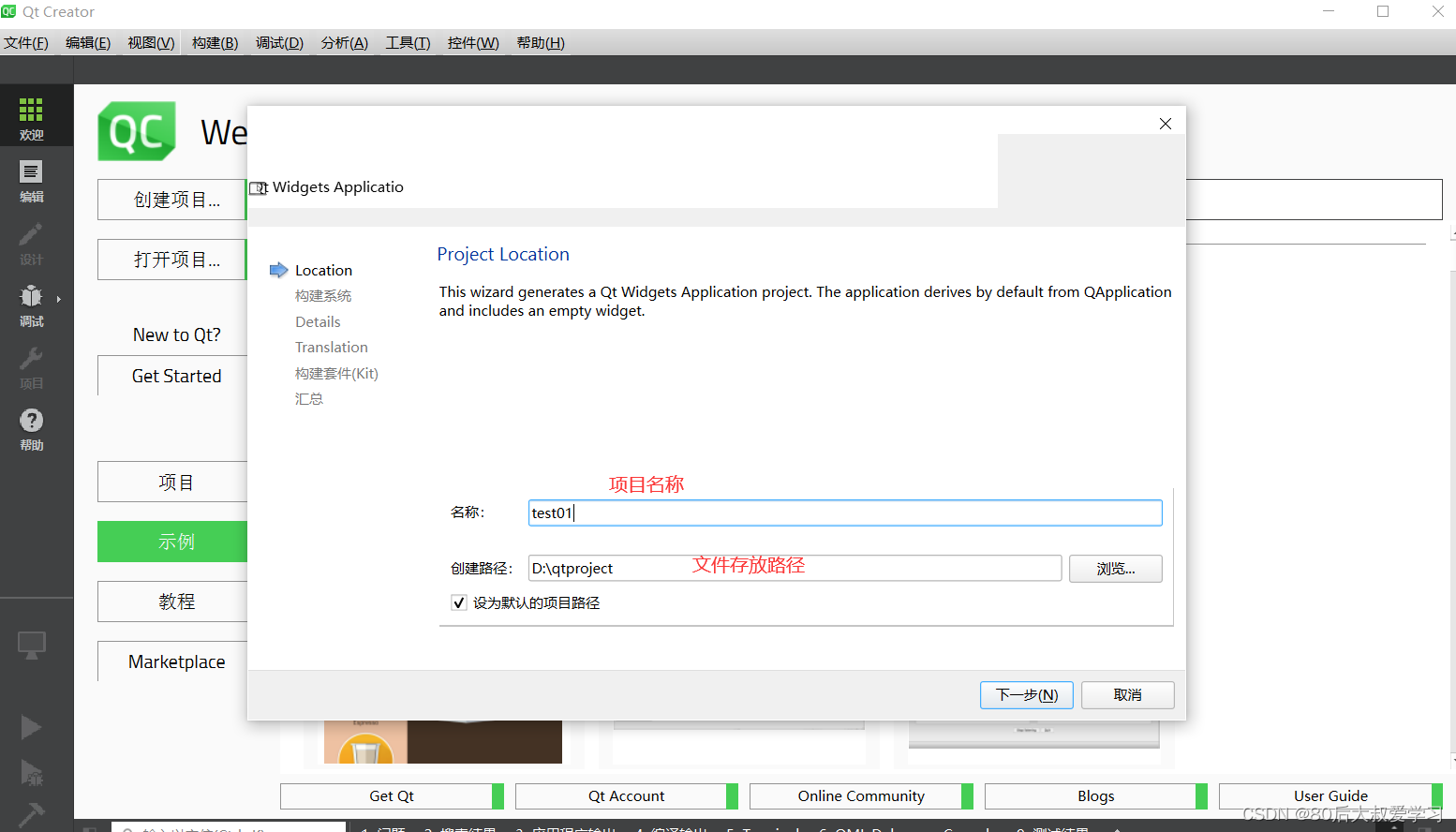This screenshot has height=832, width=1456.
Task: Open the 帮助(H) menu
Action: [x=541, y=43]
